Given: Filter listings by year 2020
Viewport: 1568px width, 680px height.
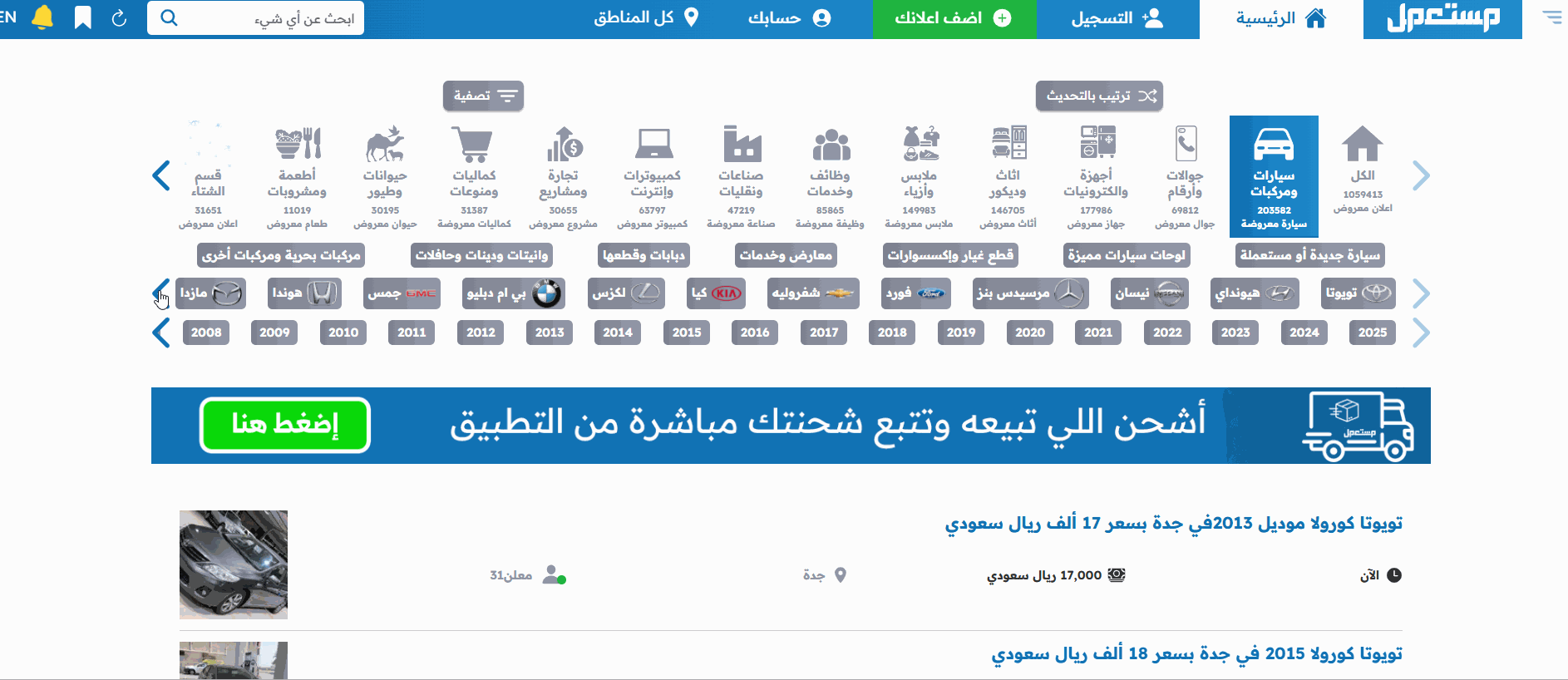Looking at the screenshot, I should coord(1029,333).
